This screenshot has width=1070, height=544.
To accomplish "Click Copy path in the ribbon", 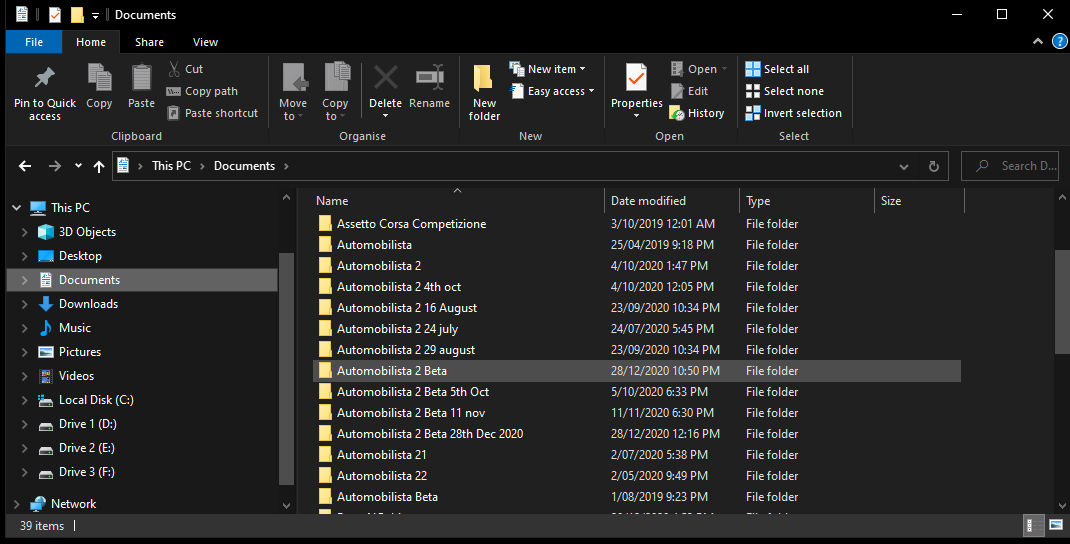I will tap(203, 91).
